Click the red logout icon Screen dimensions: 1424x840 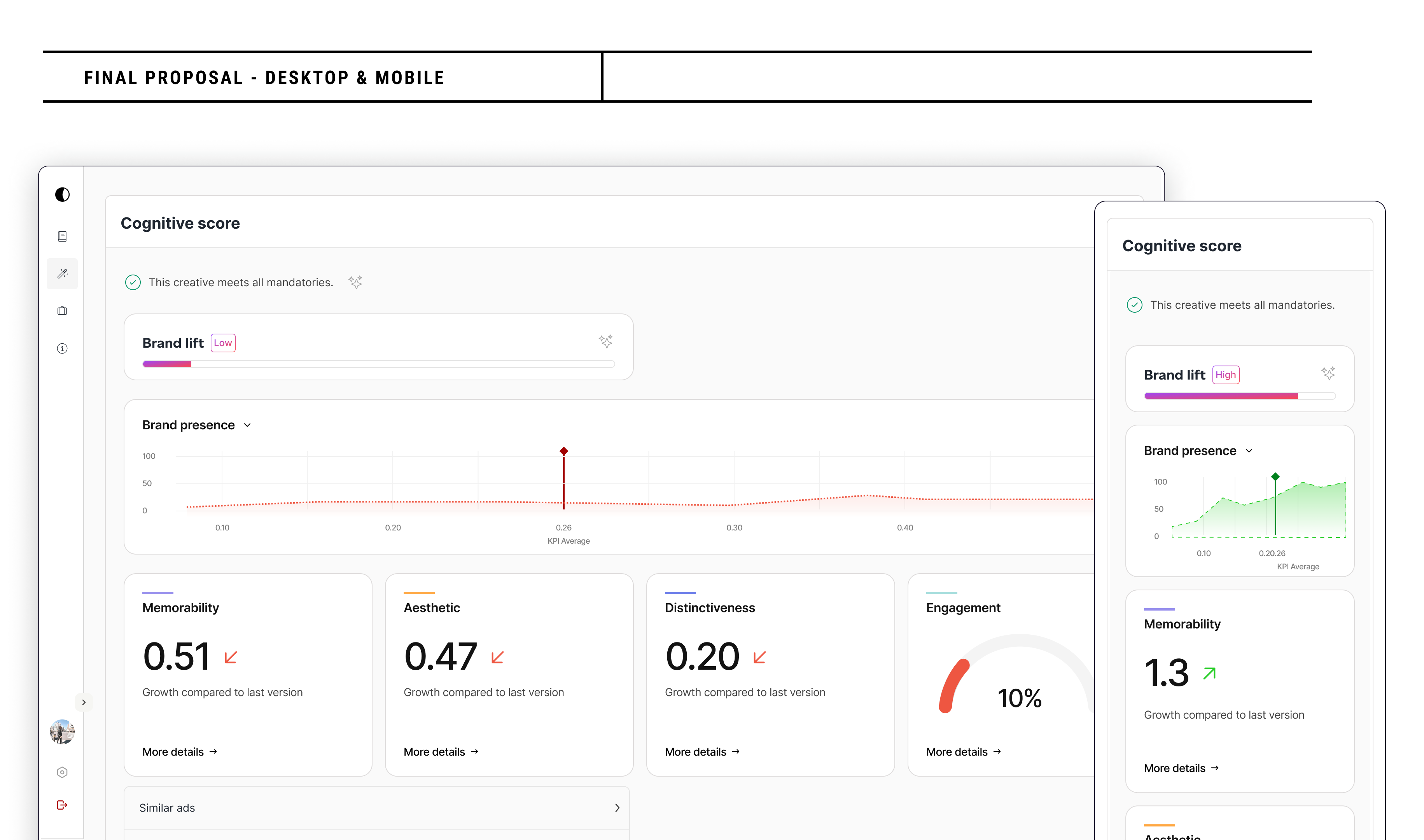click(x=62, y=805)
